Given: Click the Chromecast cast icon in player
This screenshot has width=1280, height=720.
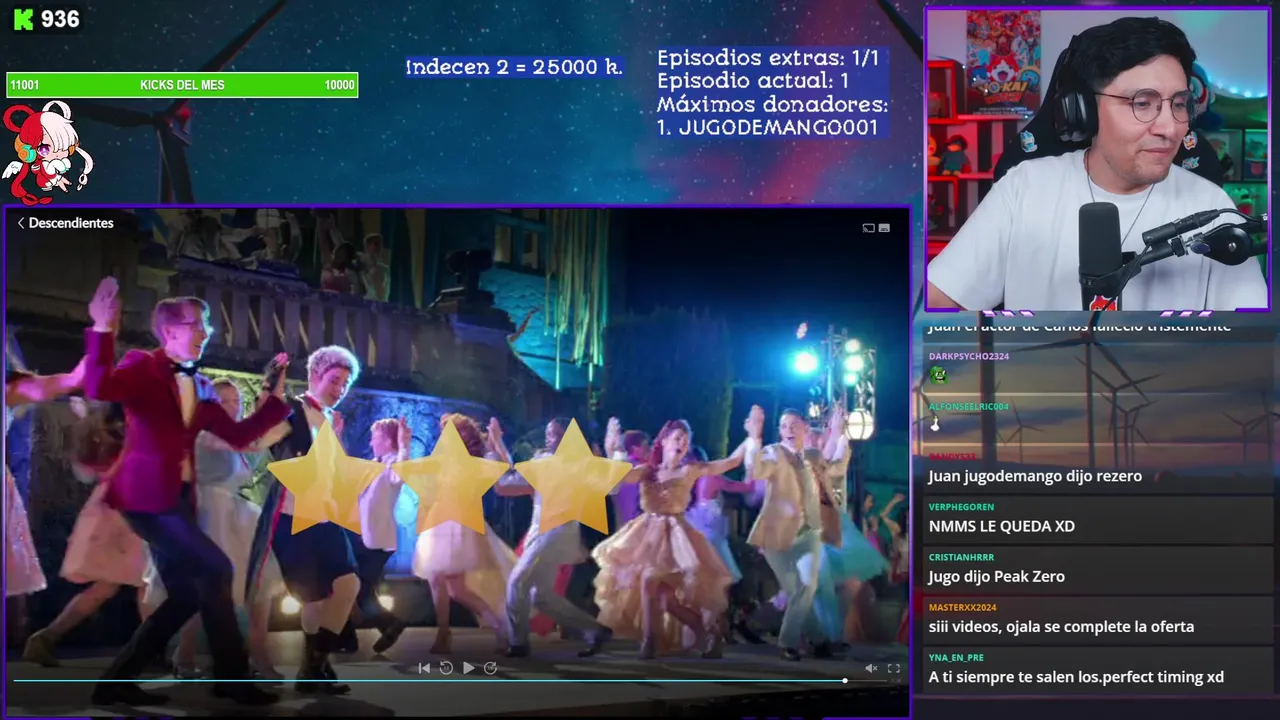Looking at the screenshot, I should [x=868, y=228].
